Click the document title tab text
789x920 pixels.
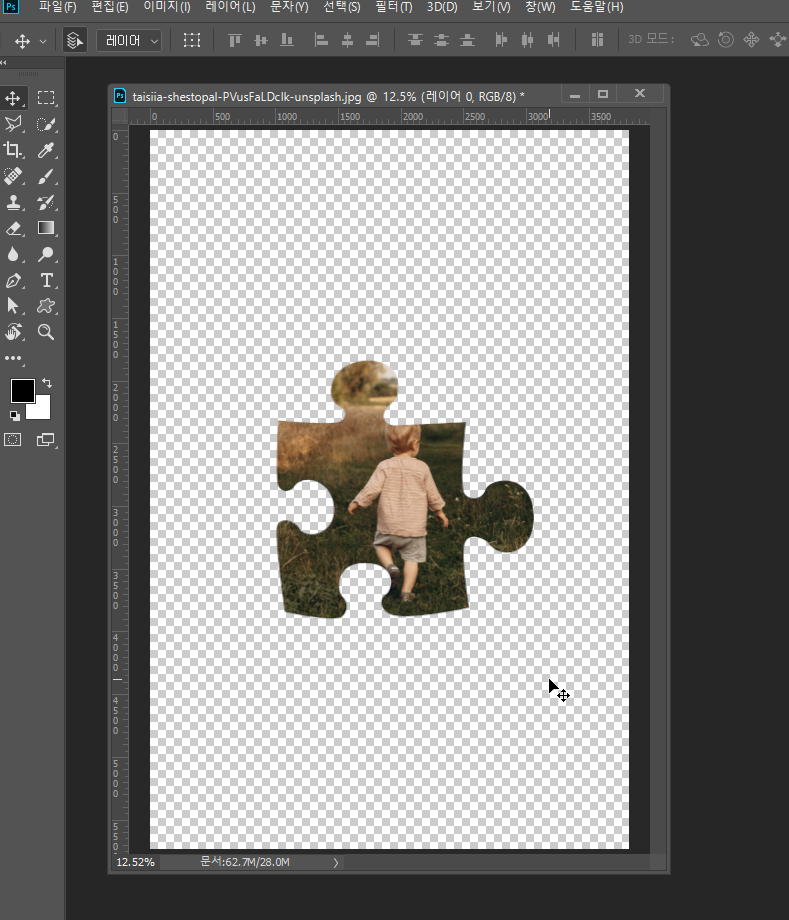point(328,97)
